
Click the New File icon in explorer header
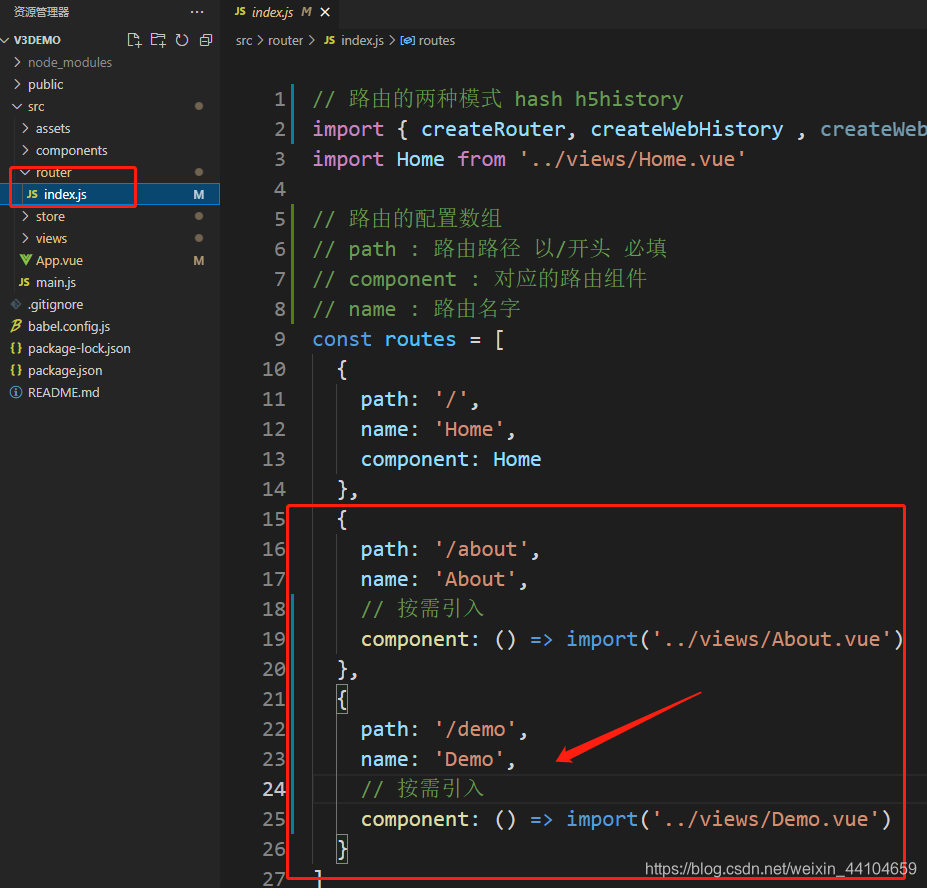[134, 40]
